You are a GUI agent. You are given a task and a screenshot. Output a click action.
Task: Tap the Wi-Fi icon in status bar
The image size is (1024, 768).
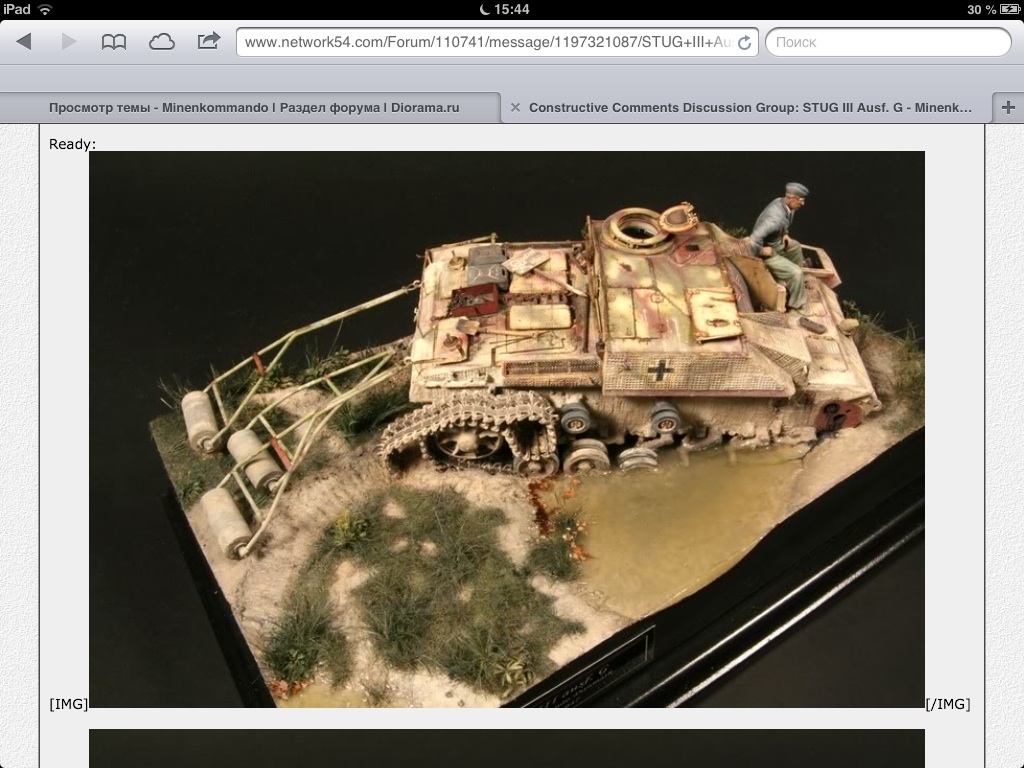coord(45,9)
